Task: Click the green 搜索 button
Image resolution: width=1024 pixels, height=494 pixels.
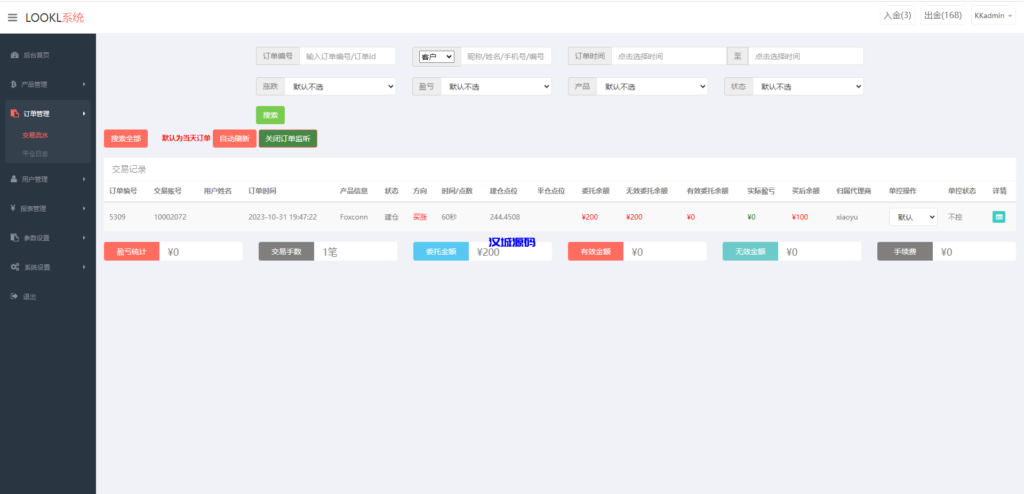Action: (270, 115)
